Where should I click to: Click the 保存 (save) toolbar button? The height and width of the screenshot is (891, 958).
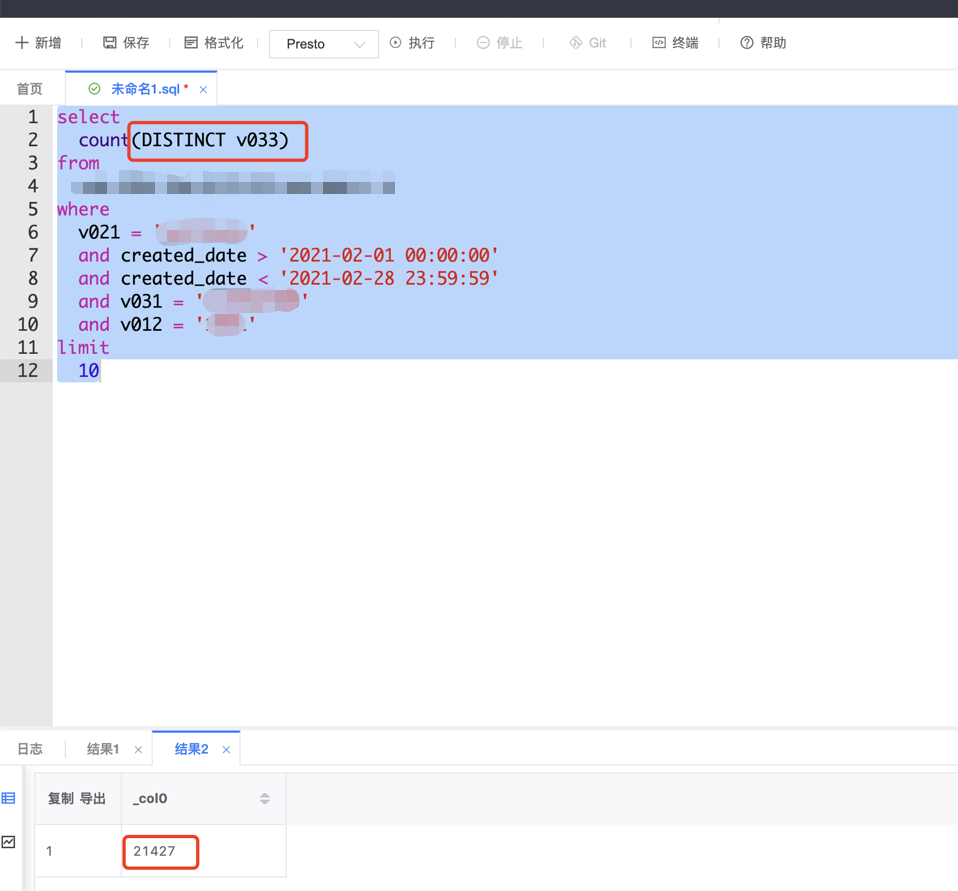(126, 43)
